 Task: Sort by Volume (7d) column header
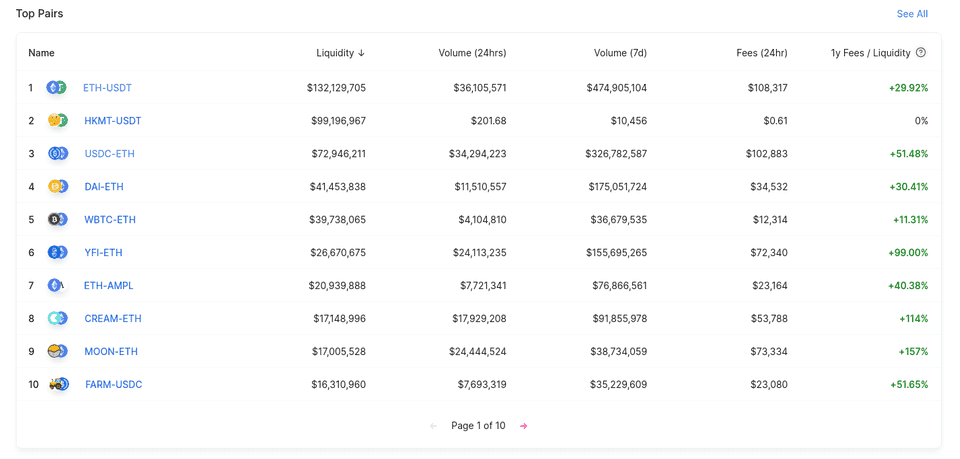coord(620,53)
